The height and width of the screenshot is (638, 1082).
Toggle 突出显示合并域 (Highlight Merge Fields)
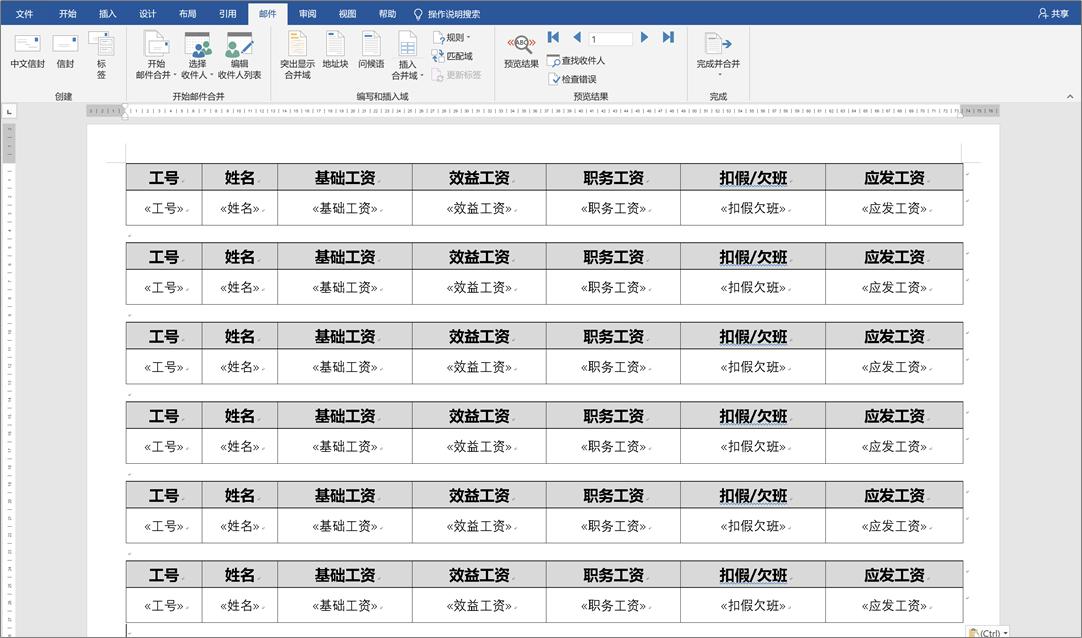click(297, 55)
